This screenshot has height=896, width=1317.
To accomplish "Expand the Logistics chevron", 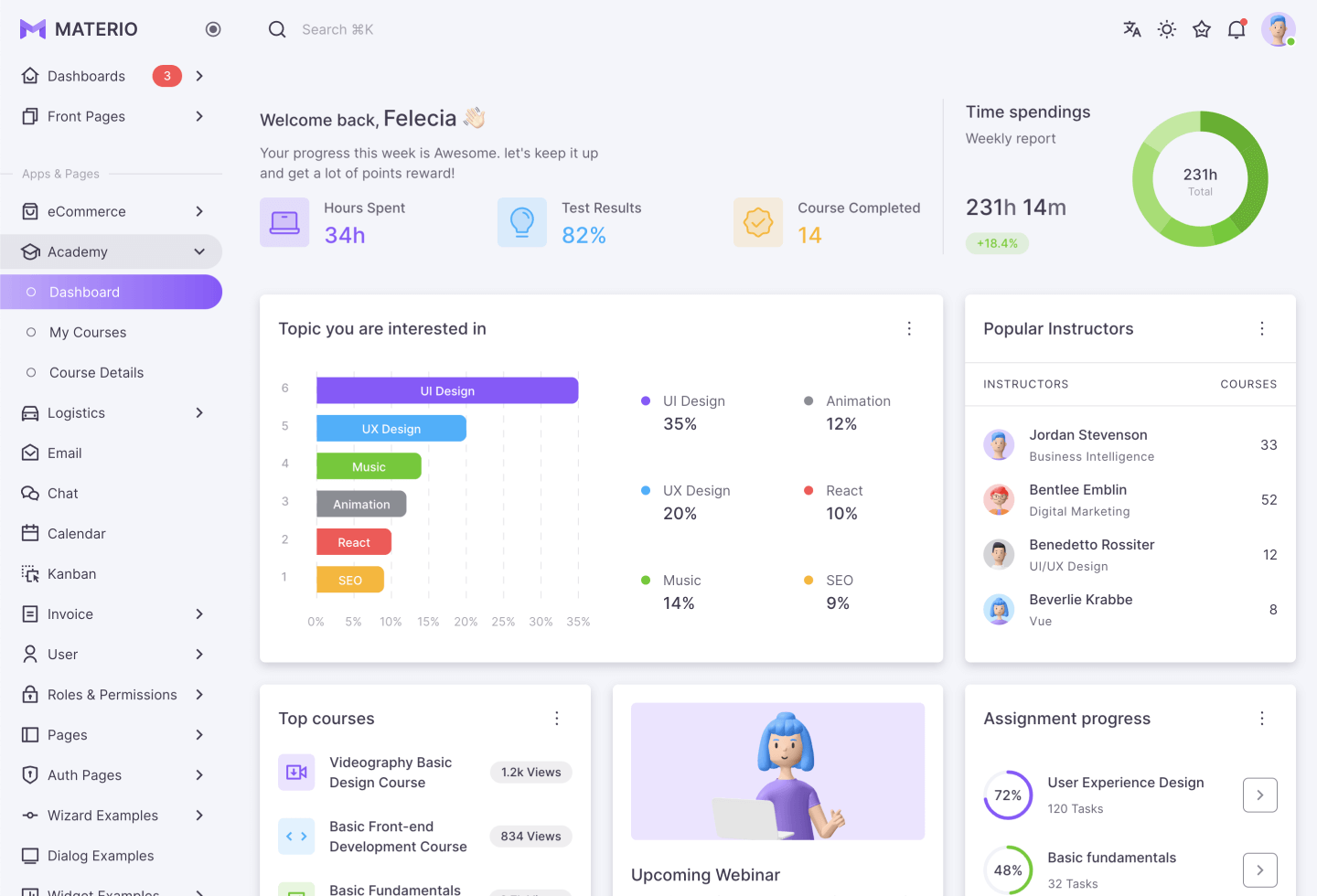I will [199, 412].
